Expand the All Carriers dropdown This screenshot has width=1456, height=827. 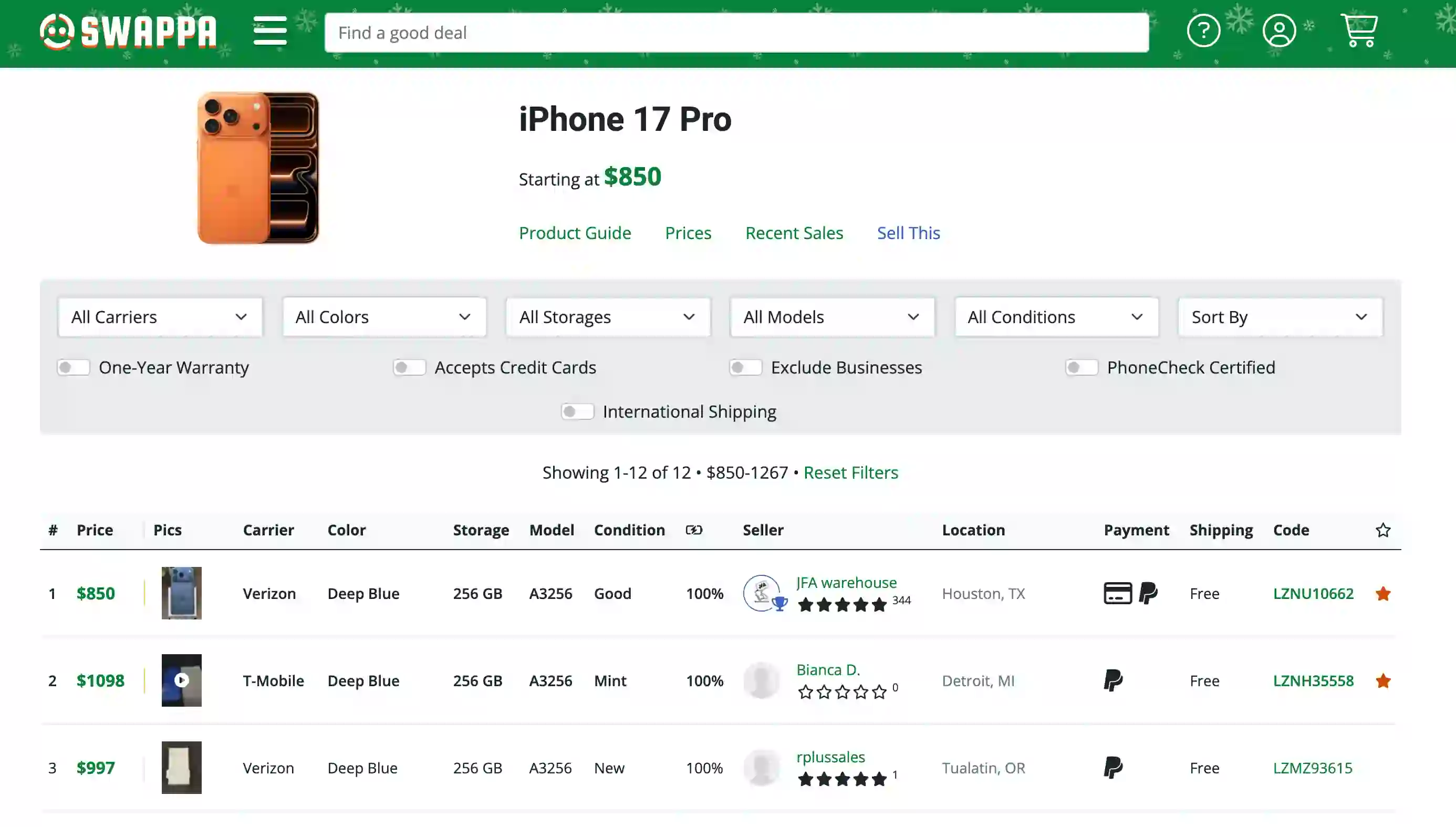point(160,317)
